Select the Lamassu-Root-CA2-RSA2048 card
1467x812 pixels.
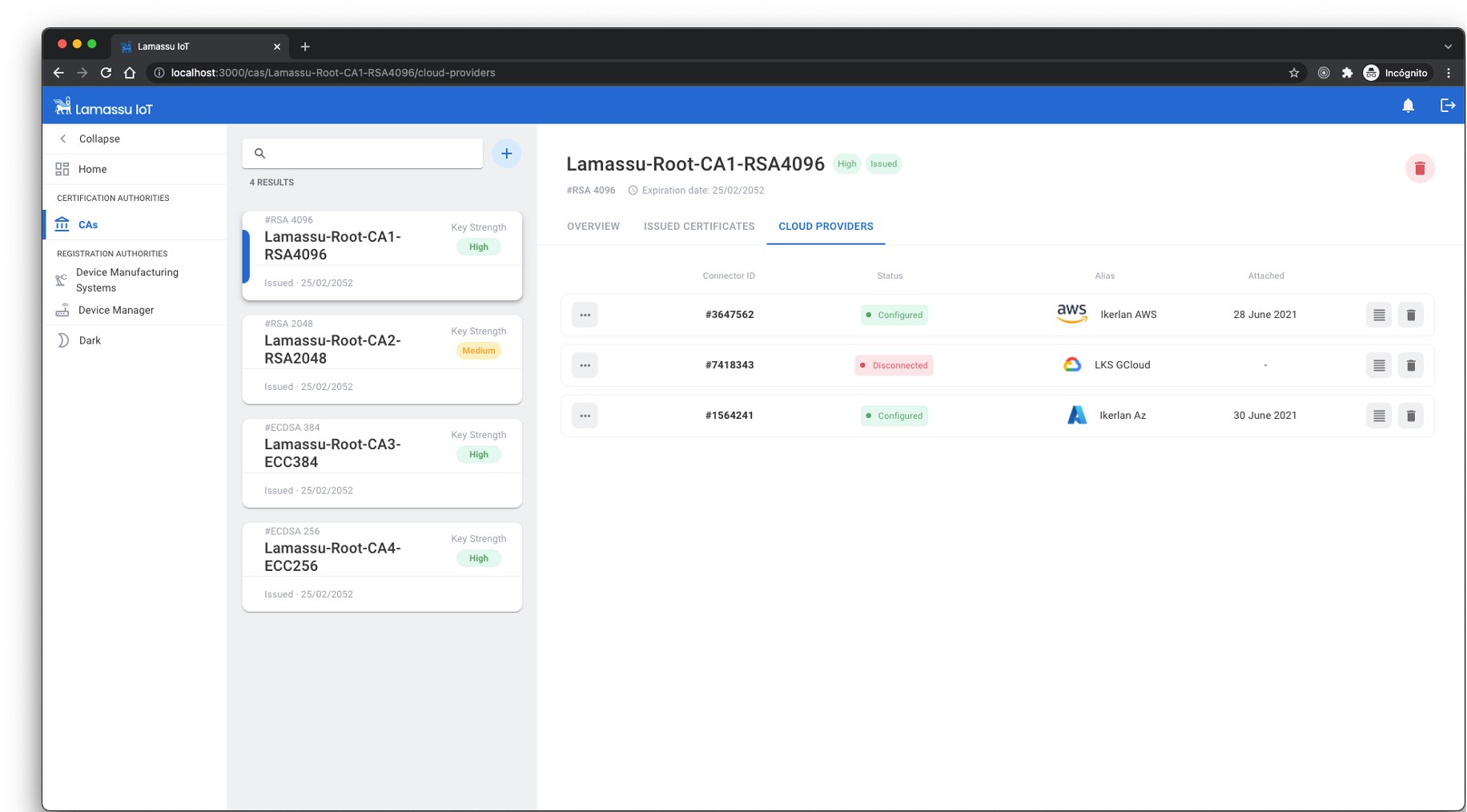tap(382, 360)
